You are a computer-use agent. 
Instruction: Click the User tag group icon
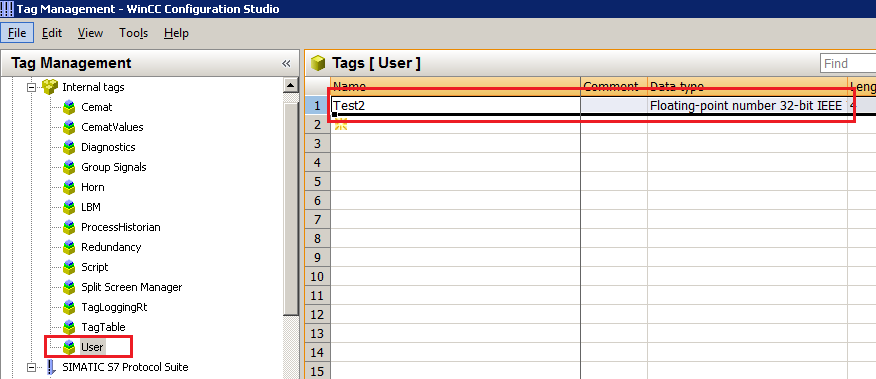pyautogui.click(x=69, y=347)
